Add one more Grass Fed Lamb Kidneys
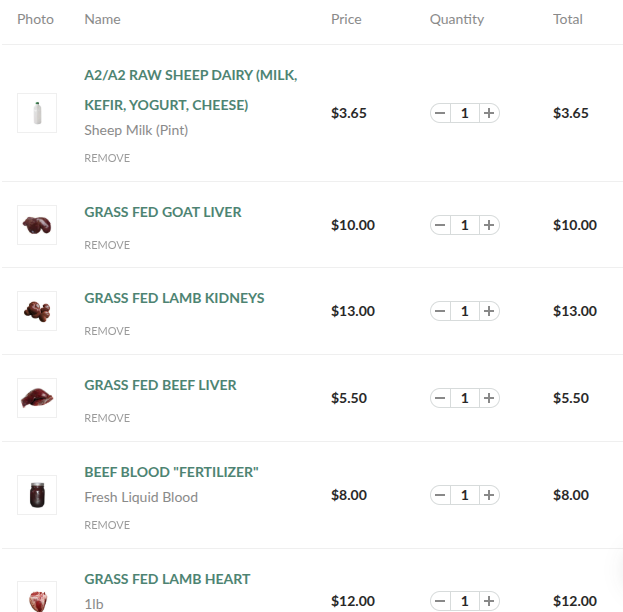 coord(489,311)
